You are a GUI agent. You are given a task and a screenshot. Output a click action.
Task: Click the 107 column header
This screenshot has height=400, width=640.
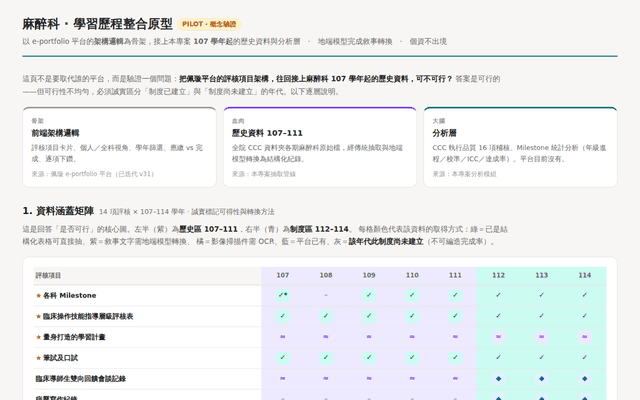coord(282,275)
